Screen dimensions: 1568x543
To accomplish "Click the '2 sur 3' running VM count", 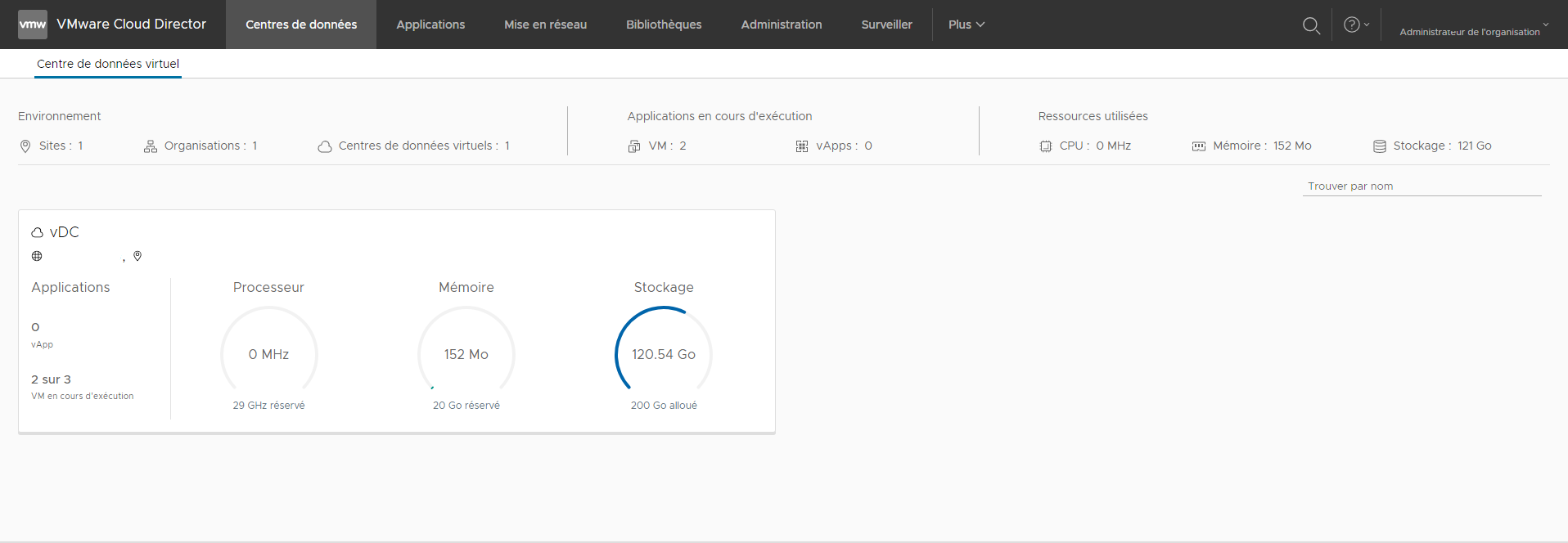I will click(x=52, y=379).
